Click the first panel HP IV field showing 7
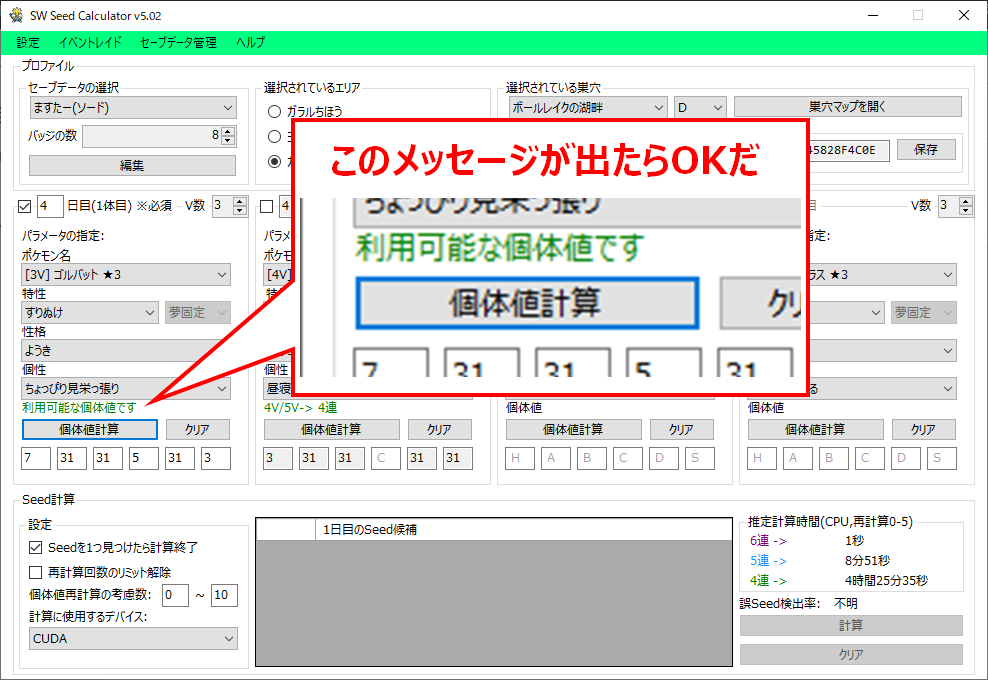Viewport: 988px width, 680px height. pyautogui.click(x=36, y=458)
